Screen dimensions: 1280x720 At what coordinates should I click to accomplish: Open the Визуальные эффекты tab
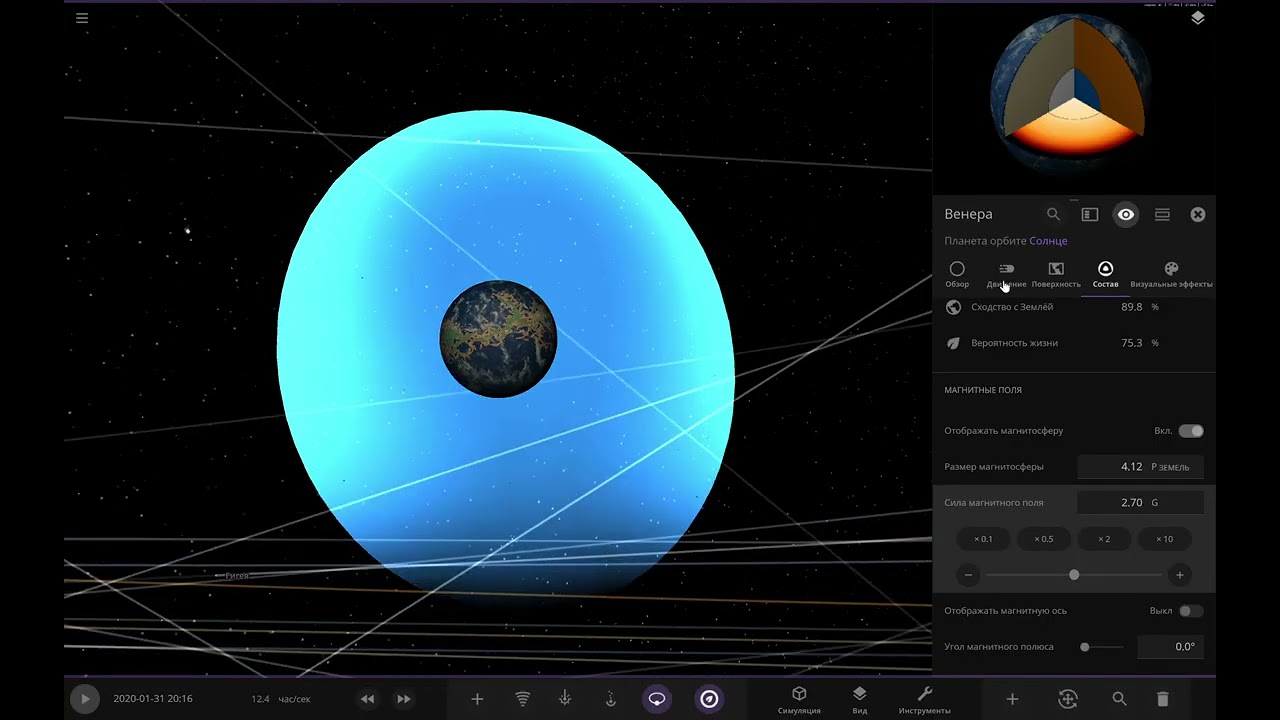click(x=1171, y=275)
